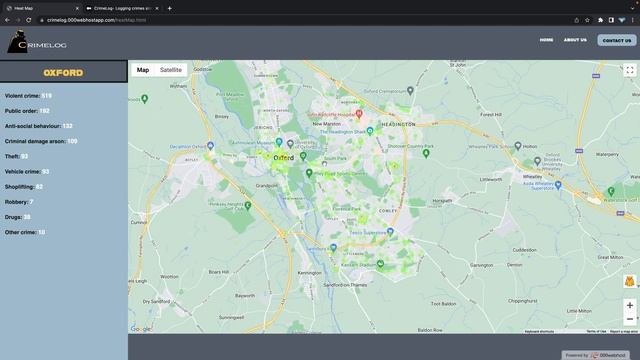This screenshot has width=640, height=360.
Task: Select the Map view type
Action: (x=143, y=70)
